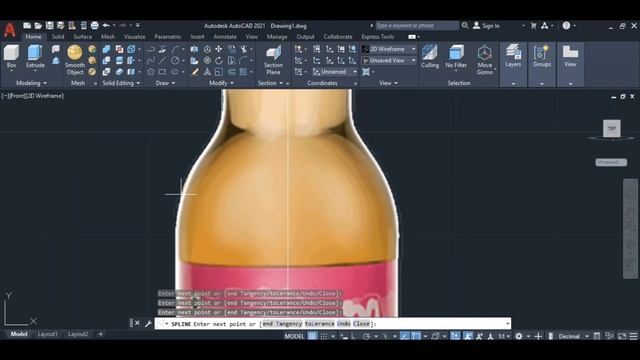Click the search magnifier icon
This screenshot has width=640, height=360.
point(465,26)
